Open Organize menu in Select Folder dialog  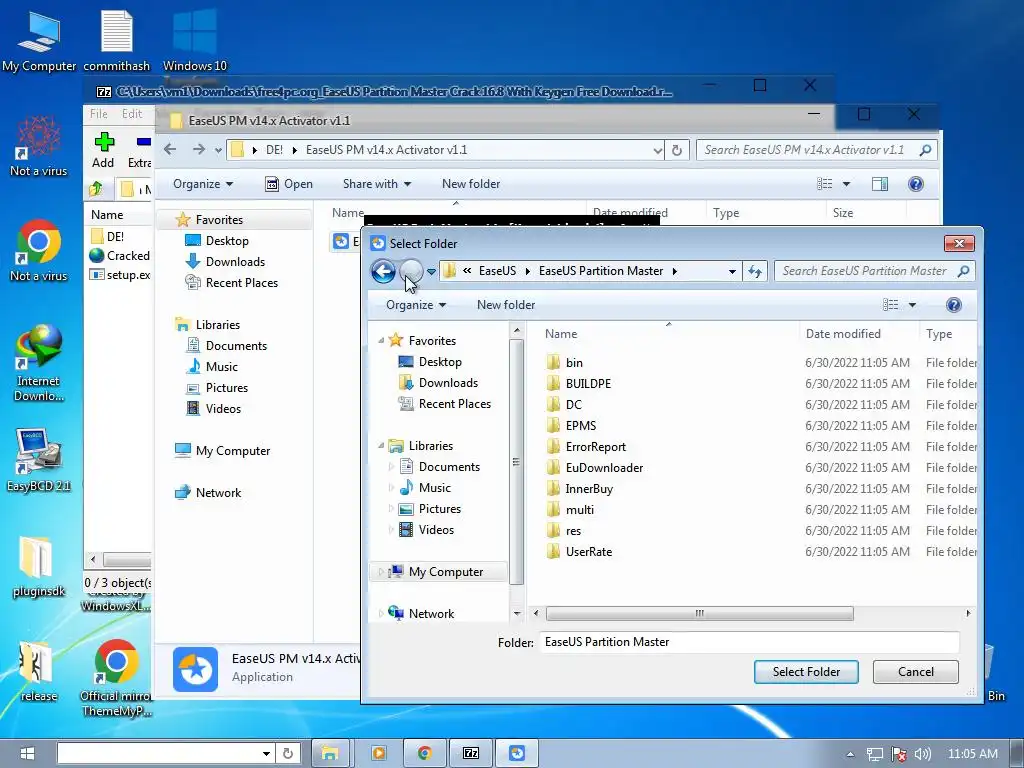[x=416, y=305]
